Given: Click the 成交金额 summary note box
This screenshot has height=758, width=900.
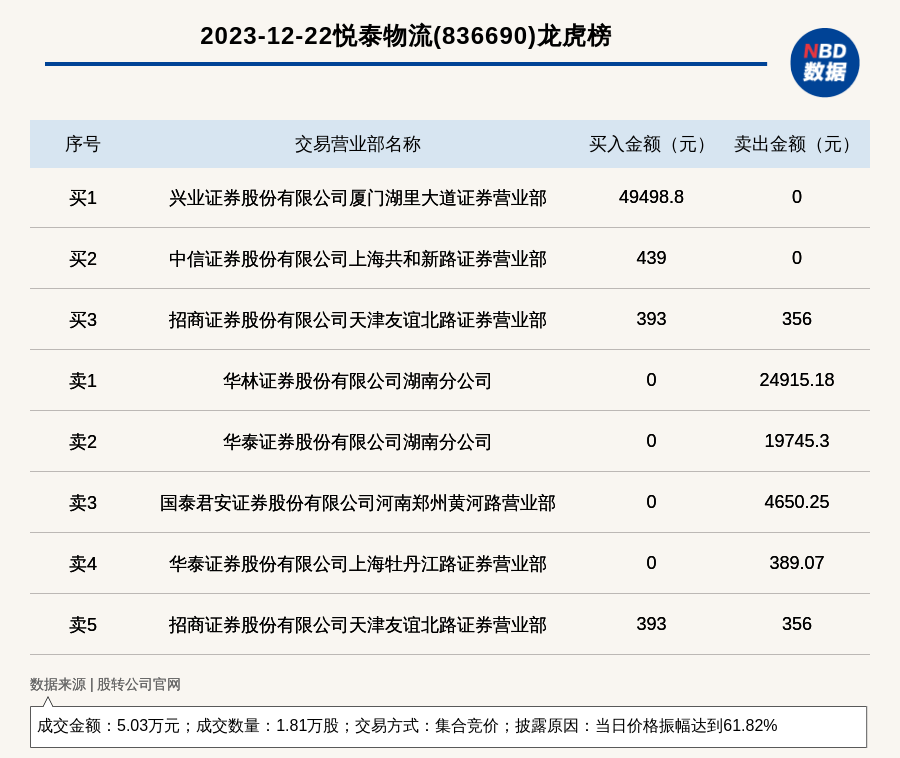Looking at the screenshot, I should [448, 726].
